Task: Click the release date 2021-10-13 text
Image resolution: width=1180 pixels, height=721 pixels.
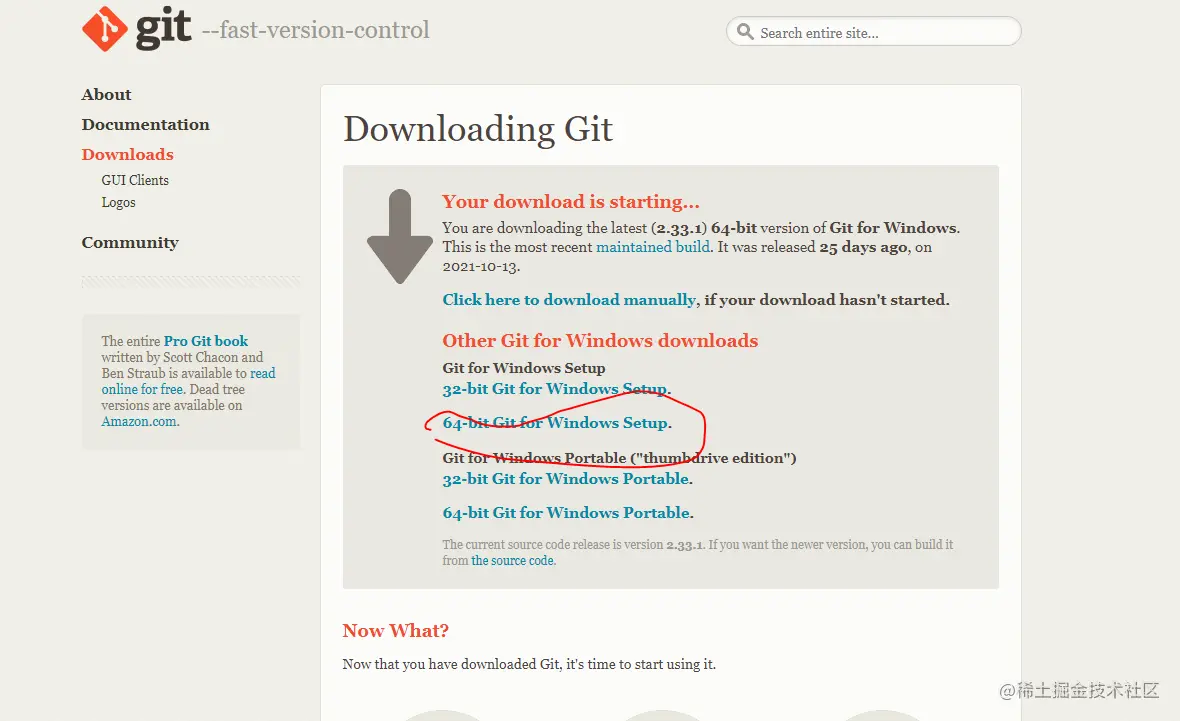Action: (481, 266)
